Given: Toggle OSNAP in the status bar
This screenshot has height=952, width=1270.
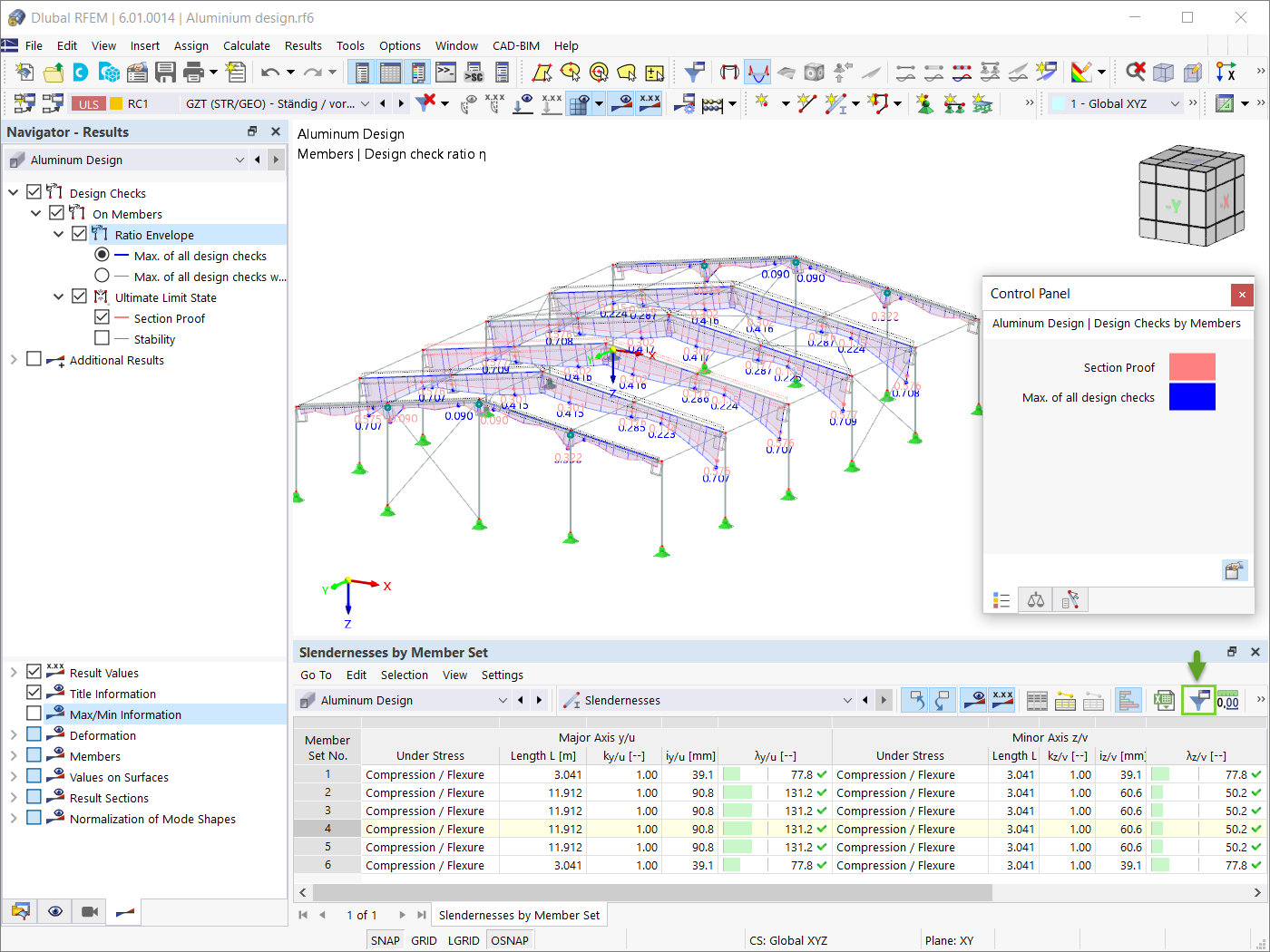Looking at the screenshot, I should [510, 940].
